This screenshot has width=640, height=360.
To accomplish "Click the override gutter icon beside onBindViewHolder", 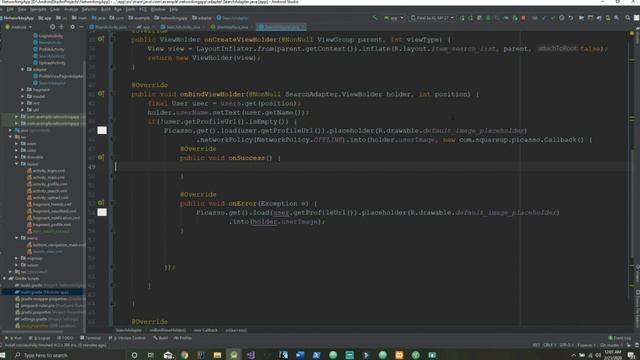I will [100, 94].
